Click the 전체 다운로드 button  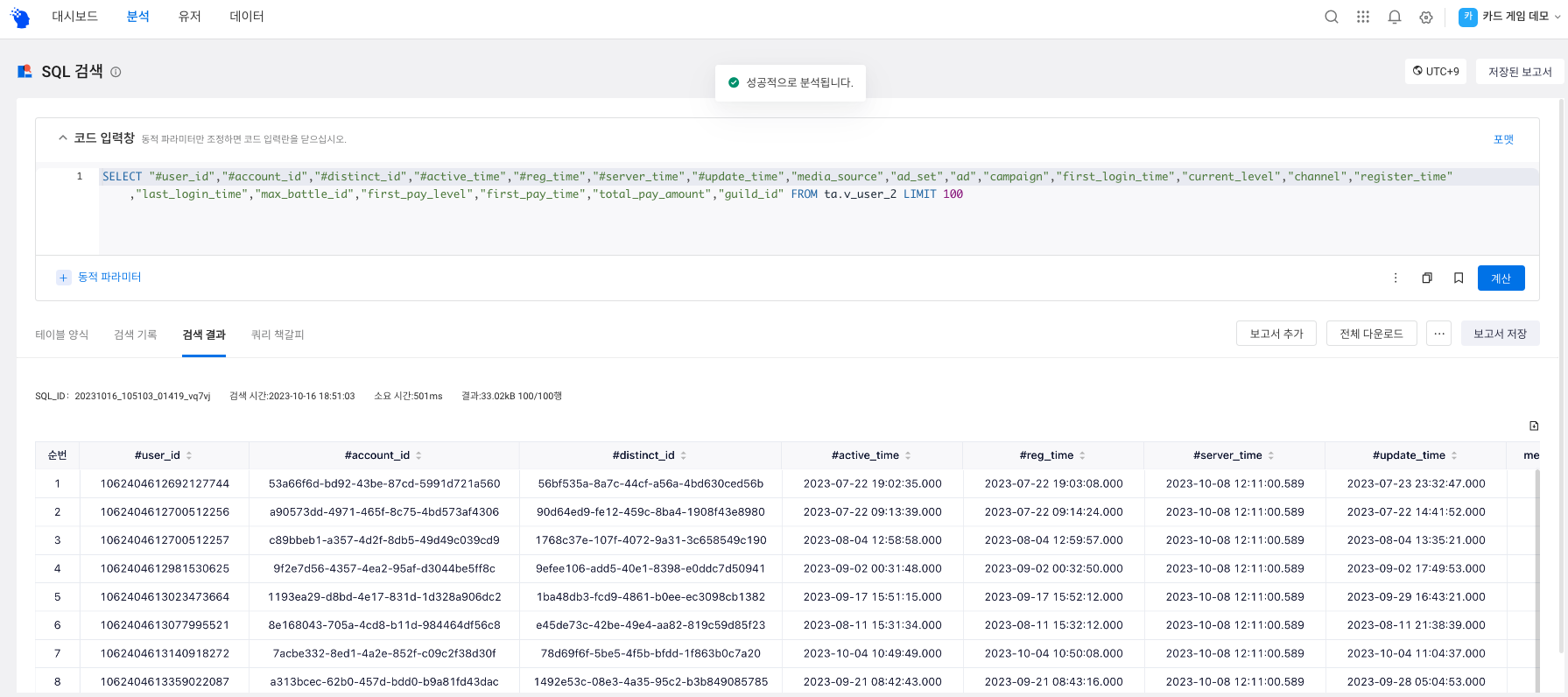[x=1371, y=334]
